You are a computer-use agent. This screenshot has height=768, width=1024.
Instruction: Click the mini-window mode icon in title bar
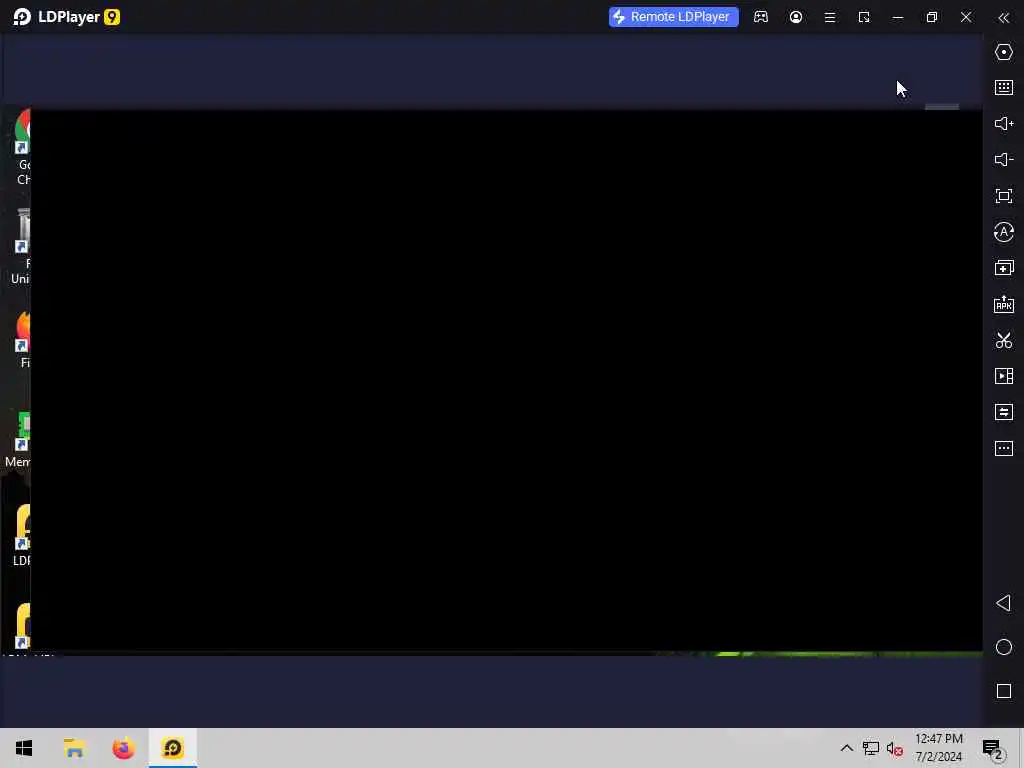pos(864,18)
